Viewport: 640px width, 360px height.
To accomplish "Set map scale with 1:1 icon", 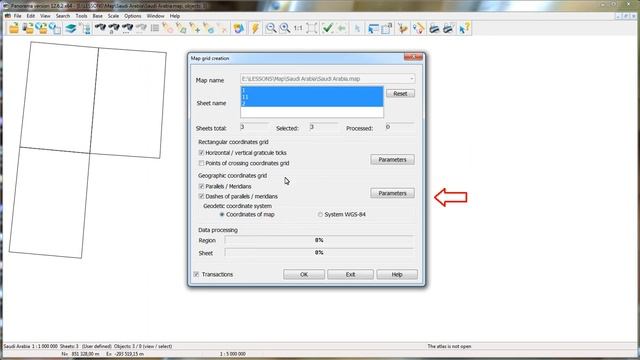I will click(x=298, y=28).
